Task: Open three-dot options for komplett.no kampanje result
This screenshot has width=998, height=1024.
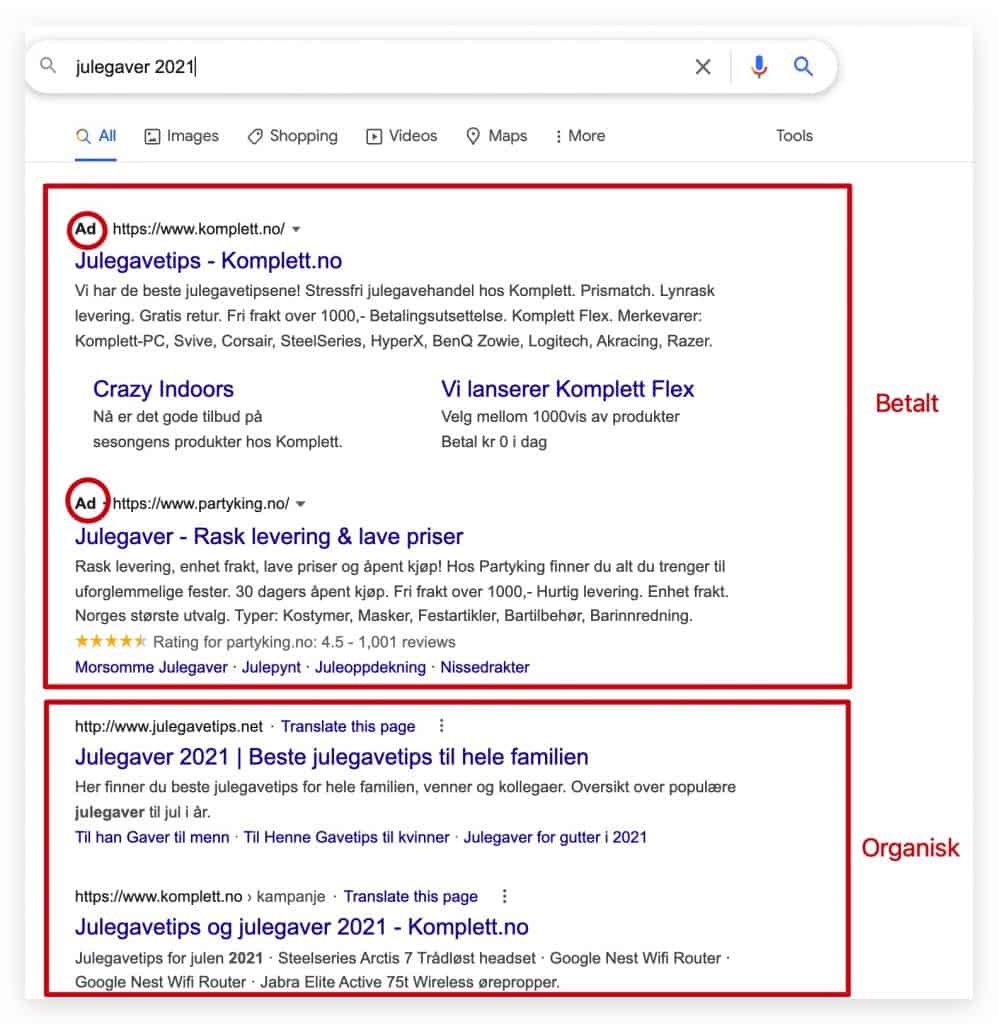Action: [504, 896]
